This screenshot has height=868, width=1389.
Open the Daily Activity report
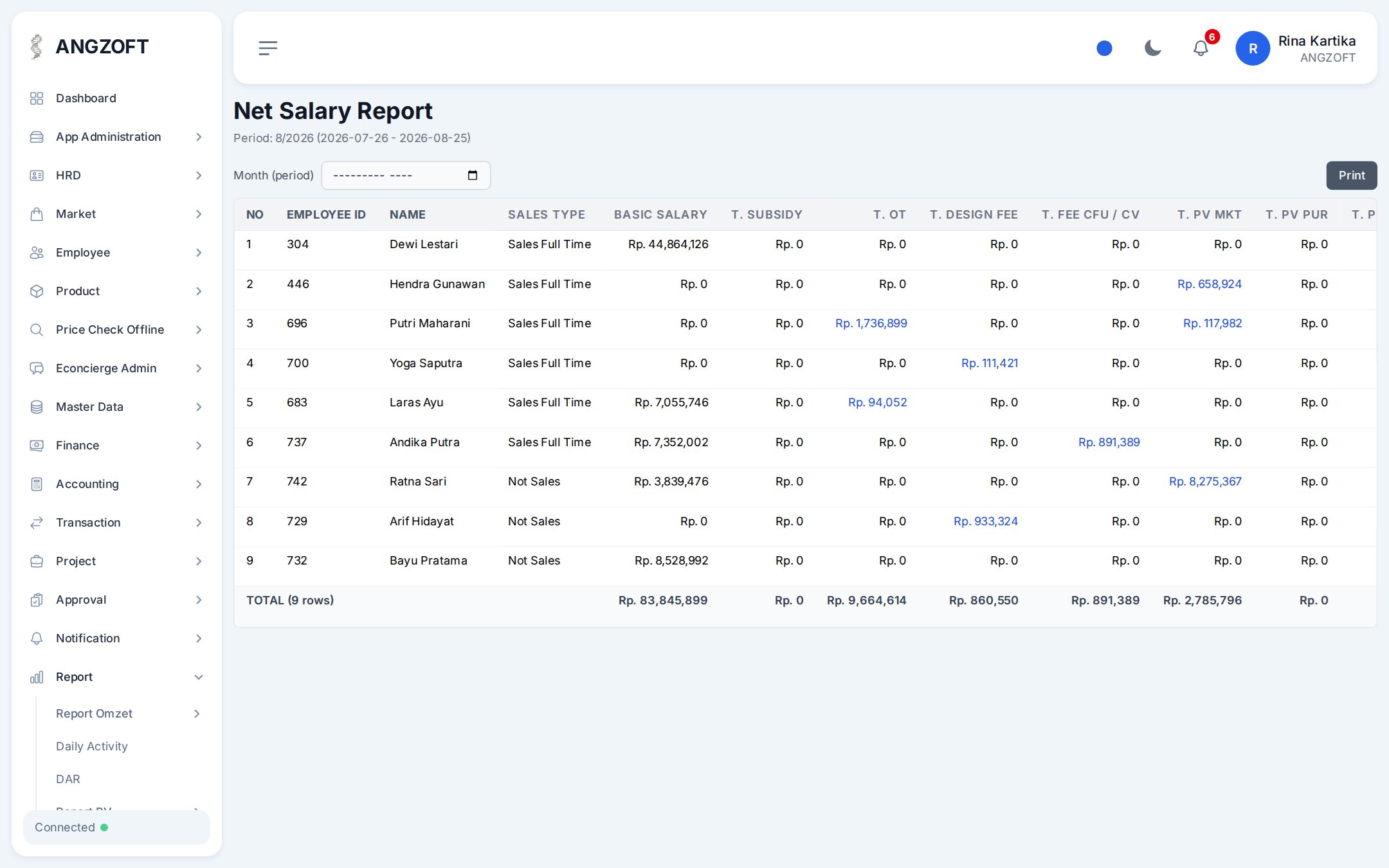point(92,746)
